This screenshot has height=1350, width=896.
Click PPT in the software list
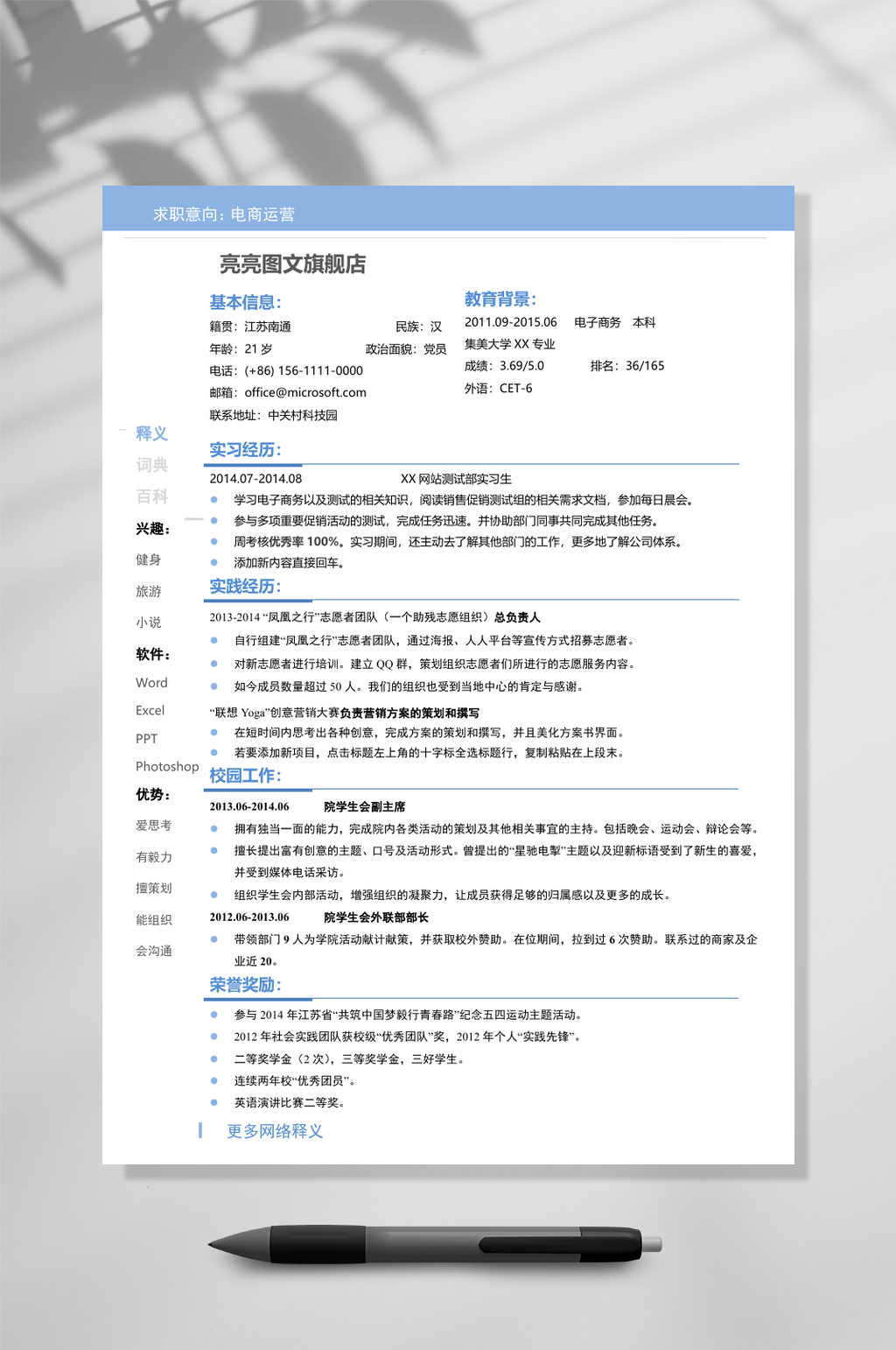[146, 738]
